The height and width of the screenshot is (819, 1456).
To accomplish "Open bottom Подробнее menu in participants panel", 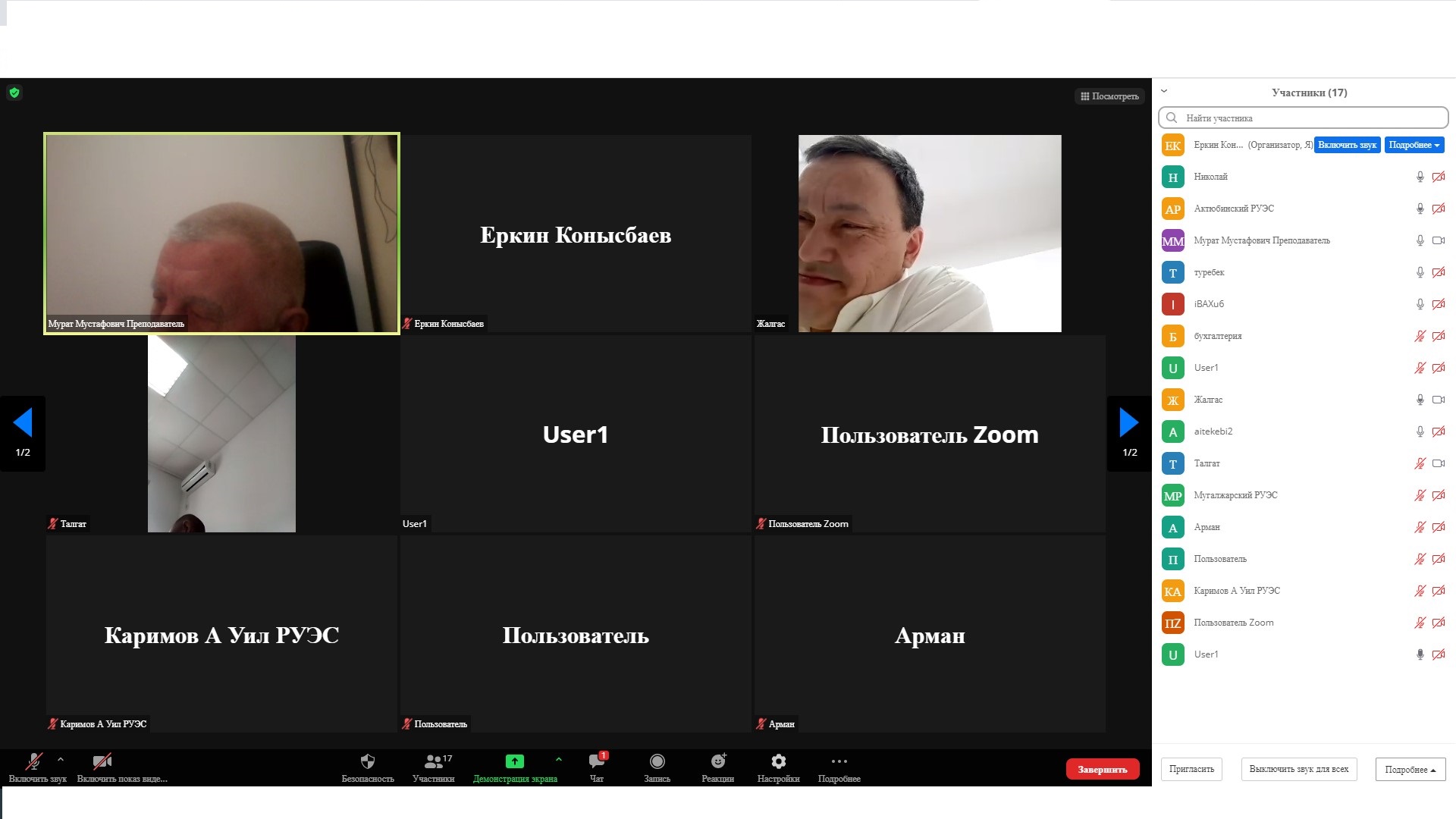I will point(1410,769).
